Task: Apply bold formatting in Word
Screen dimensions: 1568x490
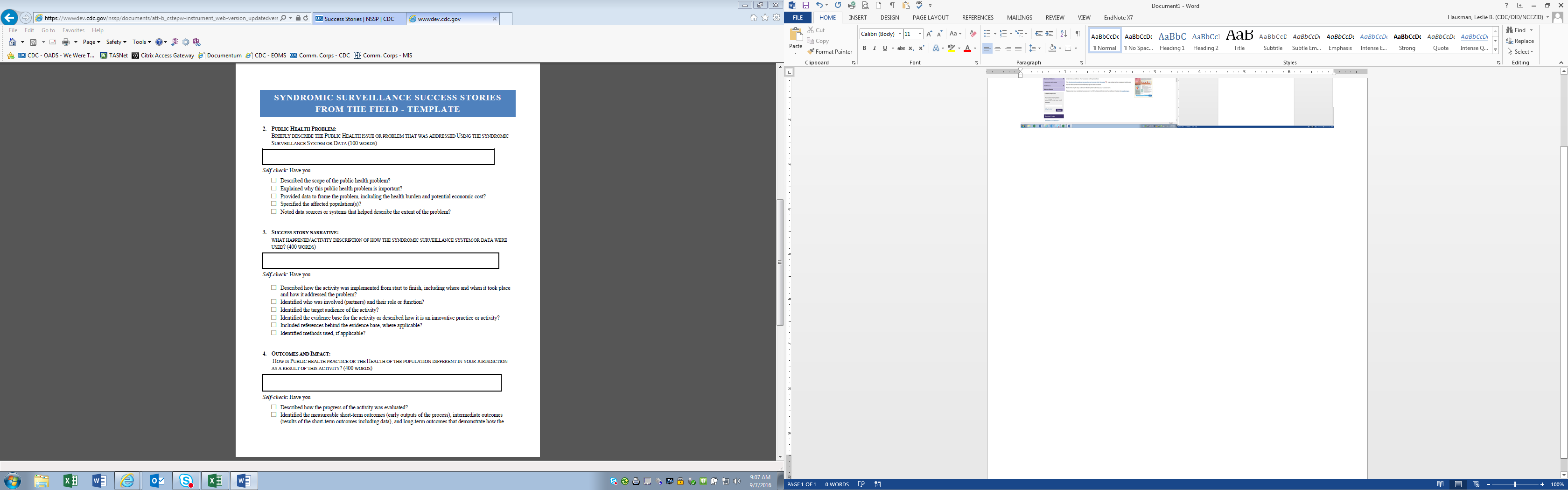Action: click(x=864, y=48)
